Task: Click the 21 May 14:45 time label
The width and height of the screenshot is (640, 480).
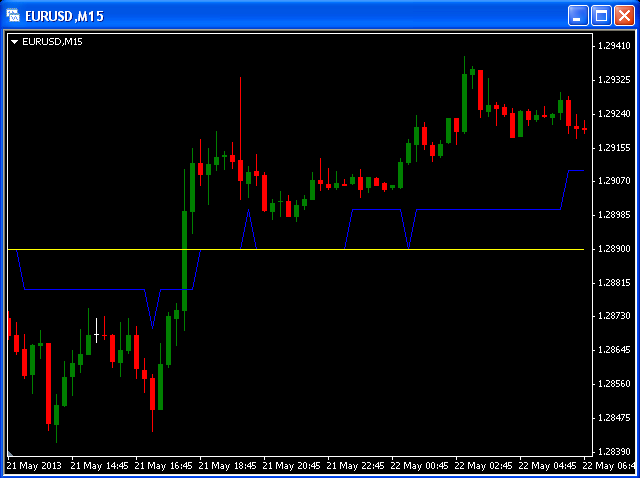Action: pyautogui.click(x=100, y=466)
